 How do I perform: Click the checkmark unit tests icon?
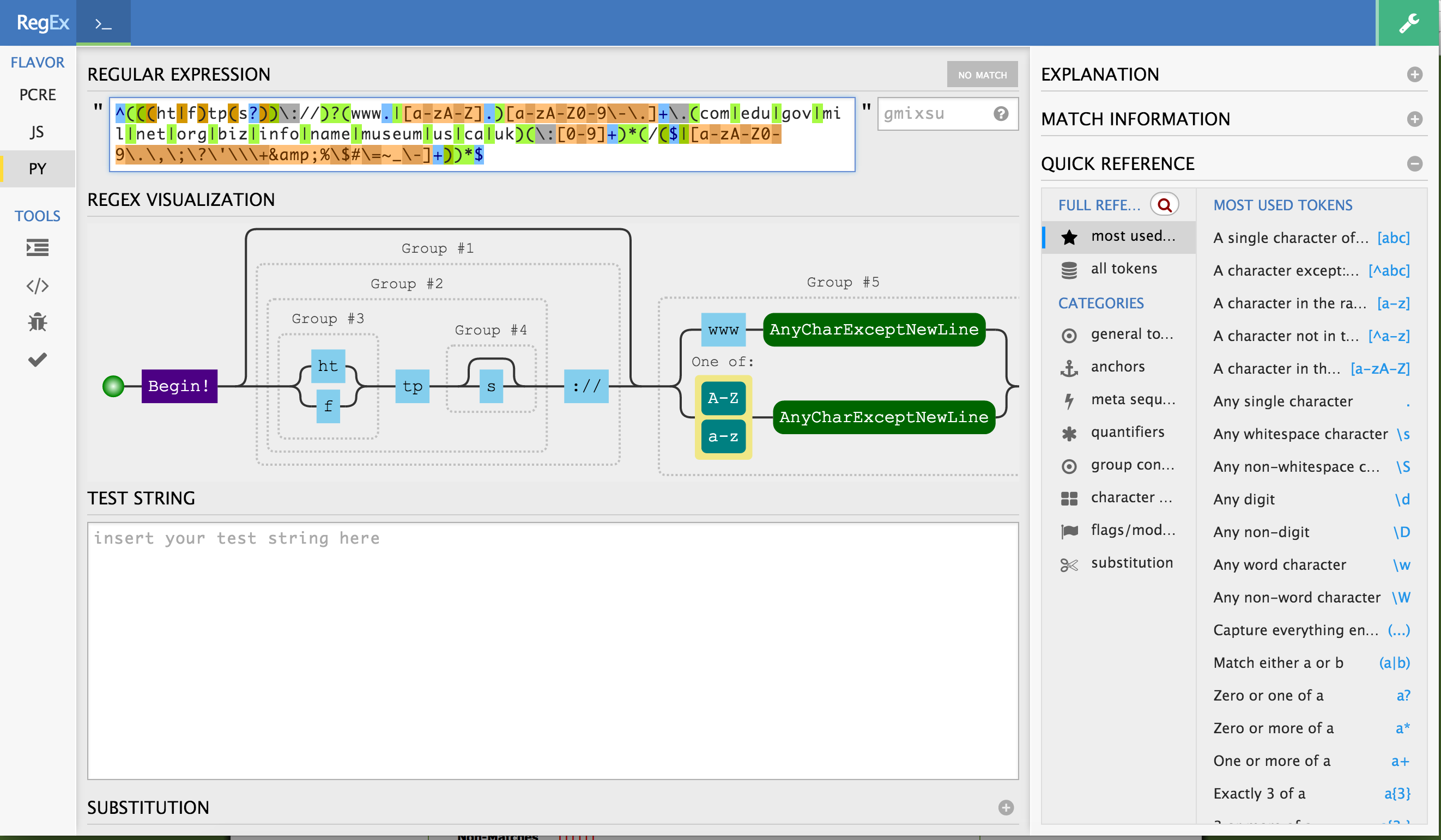point(37,360)
